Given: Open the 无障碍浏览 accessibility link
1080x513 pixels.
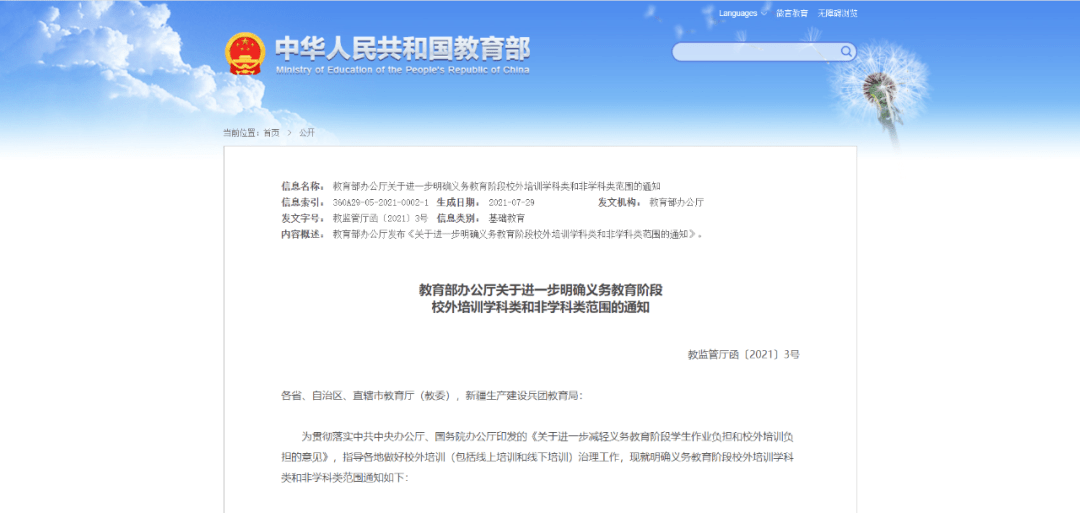Looking at the screenshot, I should (x=837, y=13).
